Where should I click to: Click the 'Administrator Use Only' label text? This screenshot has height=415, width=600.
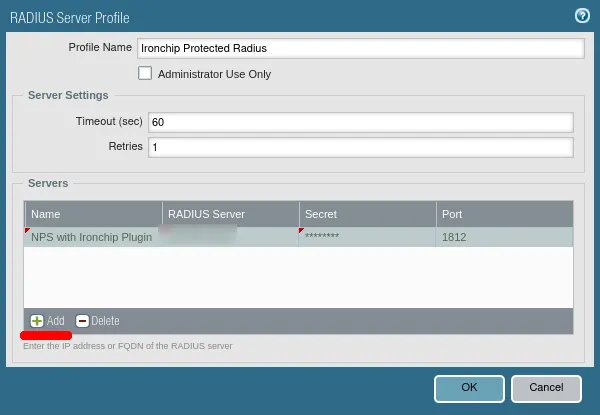tap(214, 74)
